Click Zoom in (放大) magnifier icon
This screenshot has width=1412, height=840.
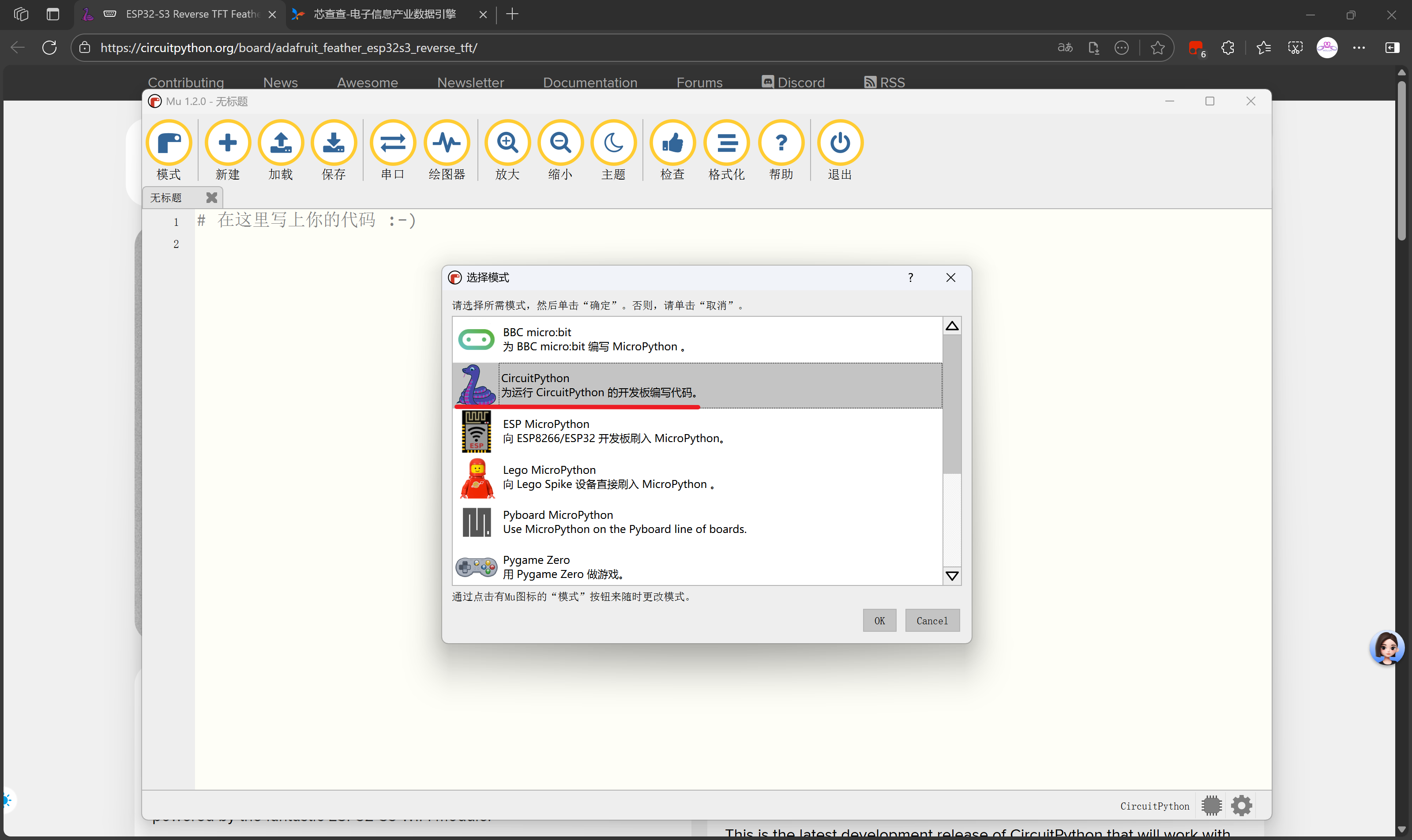507,143
